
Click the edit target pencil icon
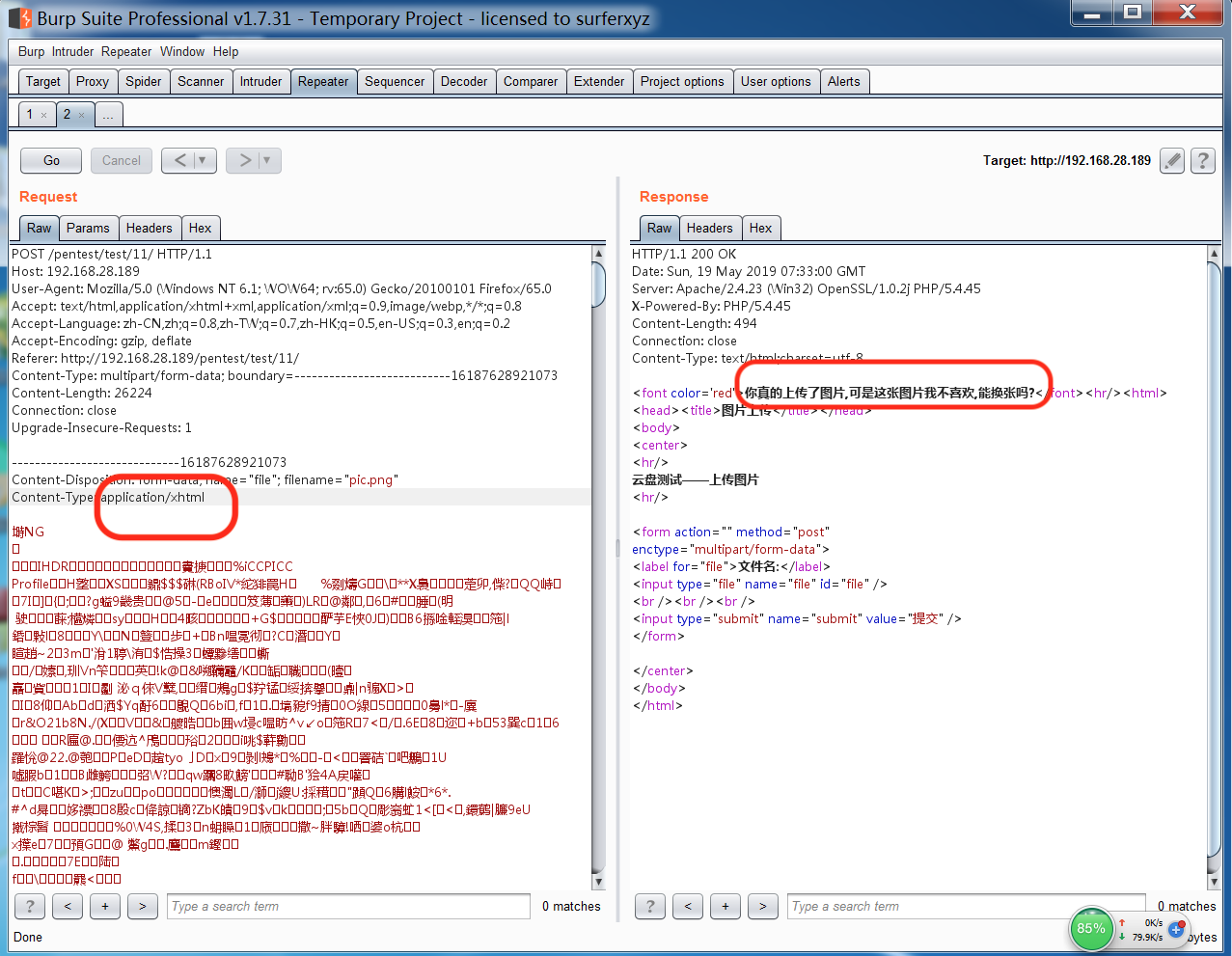click(x=1172, y=160)
